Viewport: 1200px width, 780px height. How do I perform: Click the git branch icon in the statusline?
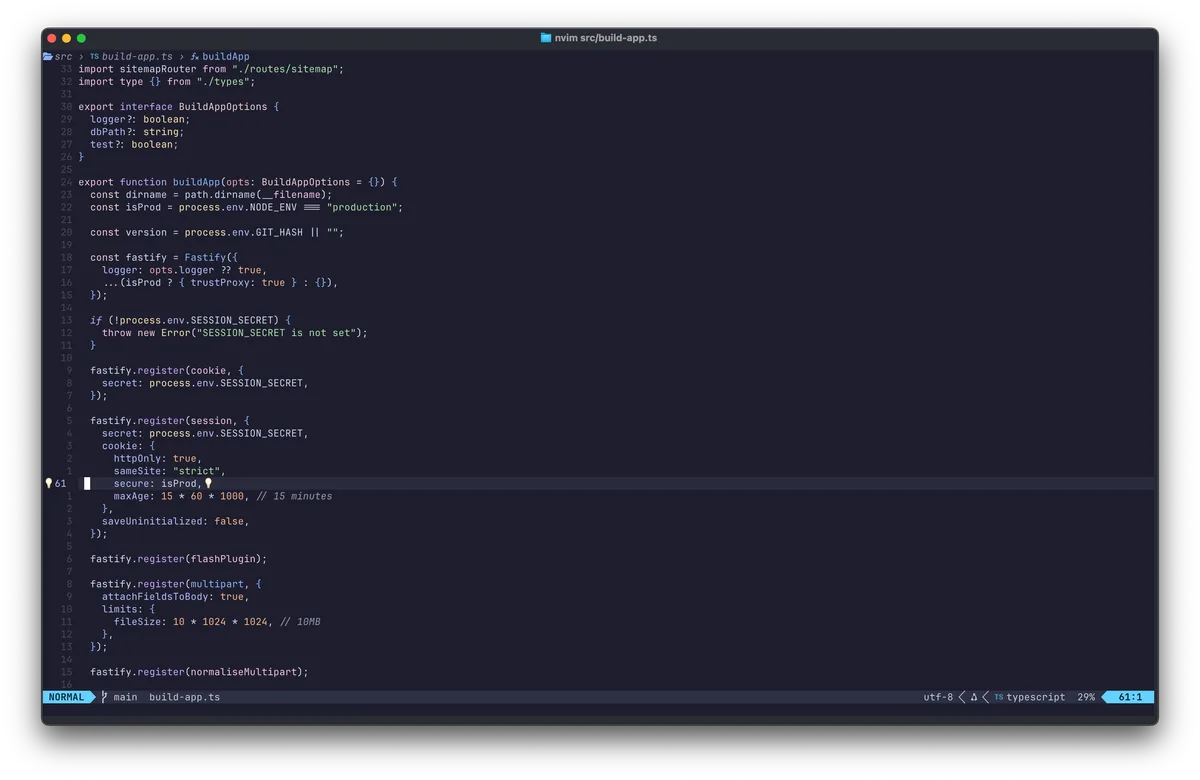(104, 697)
